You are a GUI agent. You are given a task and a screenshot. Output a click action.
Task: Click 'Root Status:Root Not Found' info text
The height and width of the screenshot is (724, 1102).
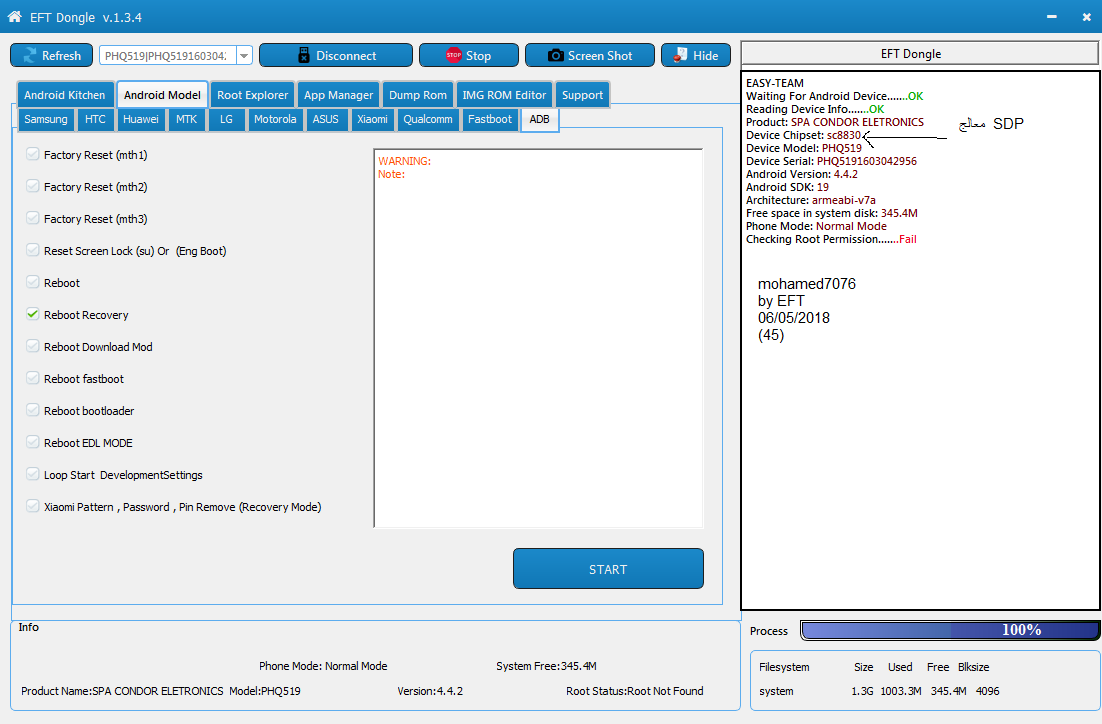635,691
